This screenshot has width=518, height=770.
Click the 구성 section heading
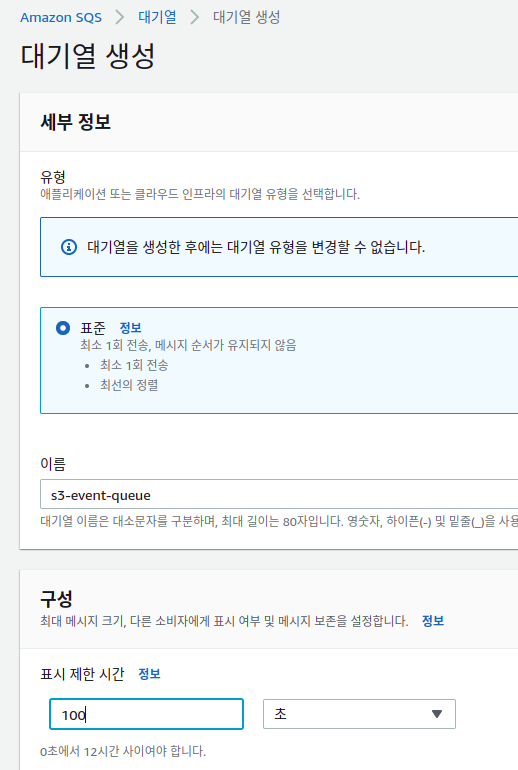(56, 598)
